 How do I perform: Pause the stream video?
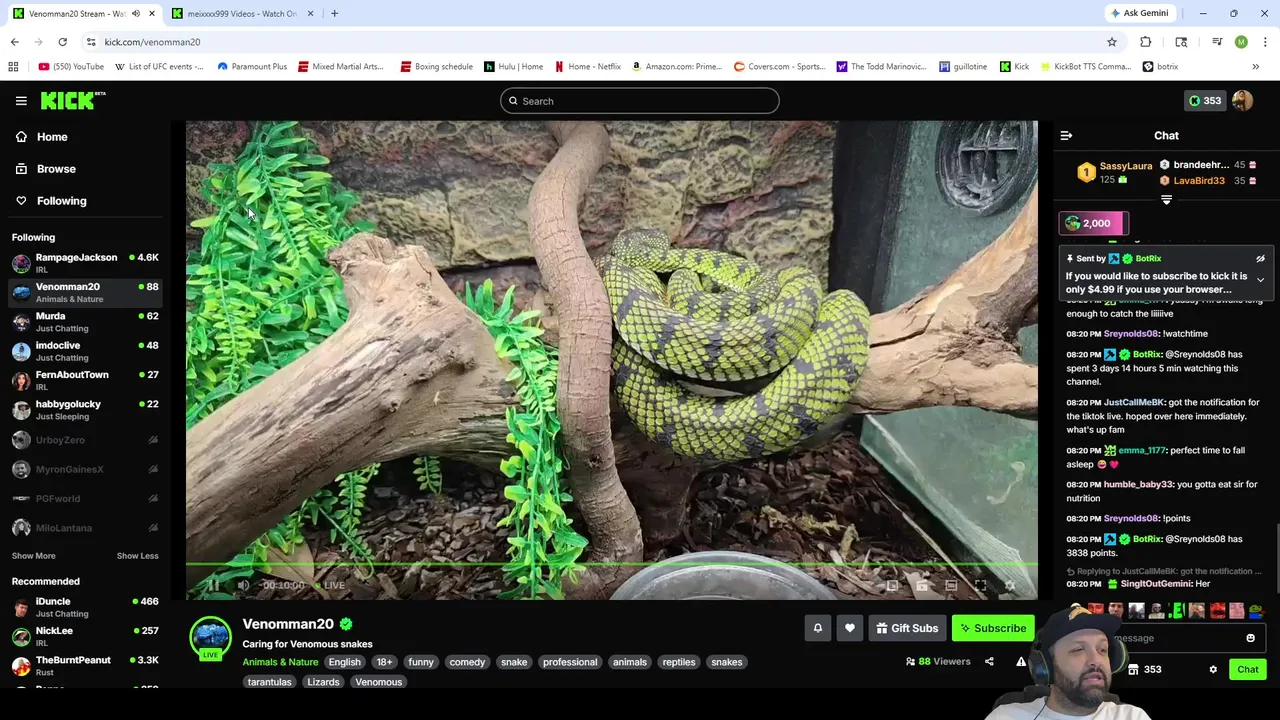click(x=213, y=585)
